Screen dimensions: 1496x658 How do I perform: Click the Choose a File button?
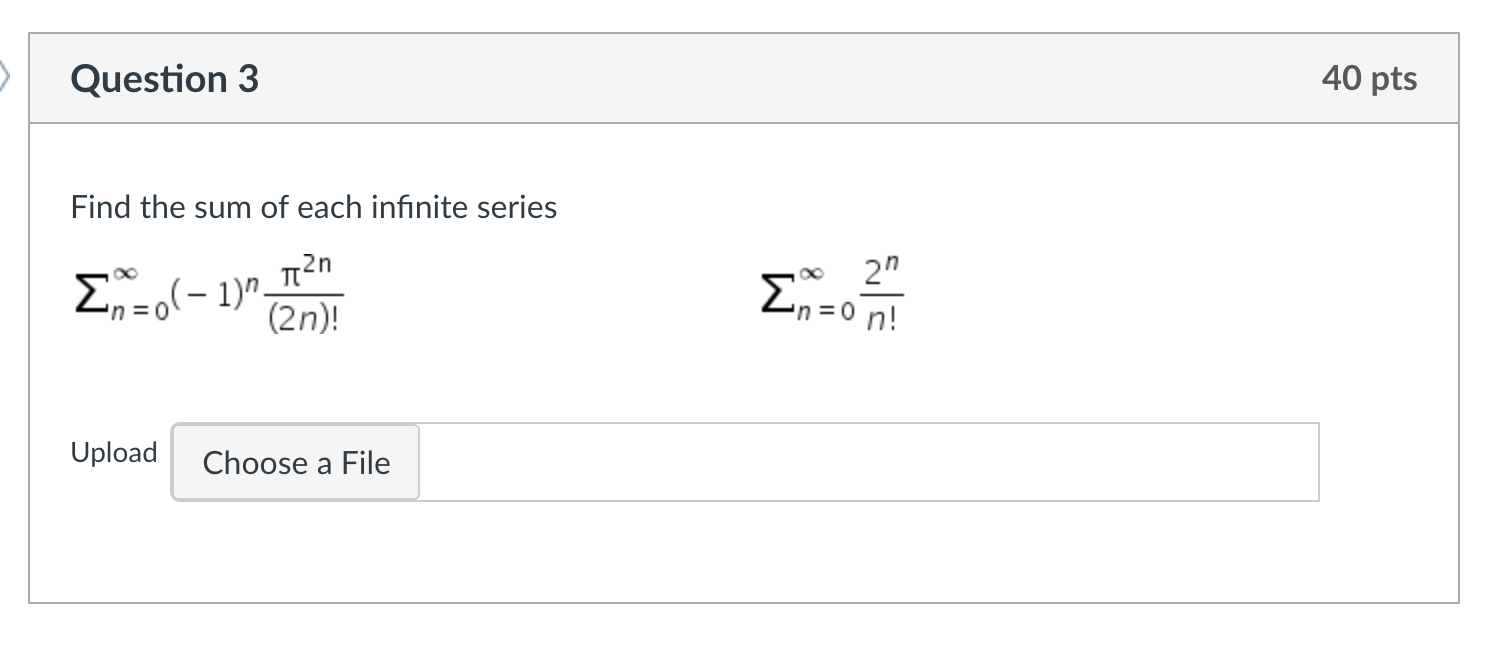294,462
